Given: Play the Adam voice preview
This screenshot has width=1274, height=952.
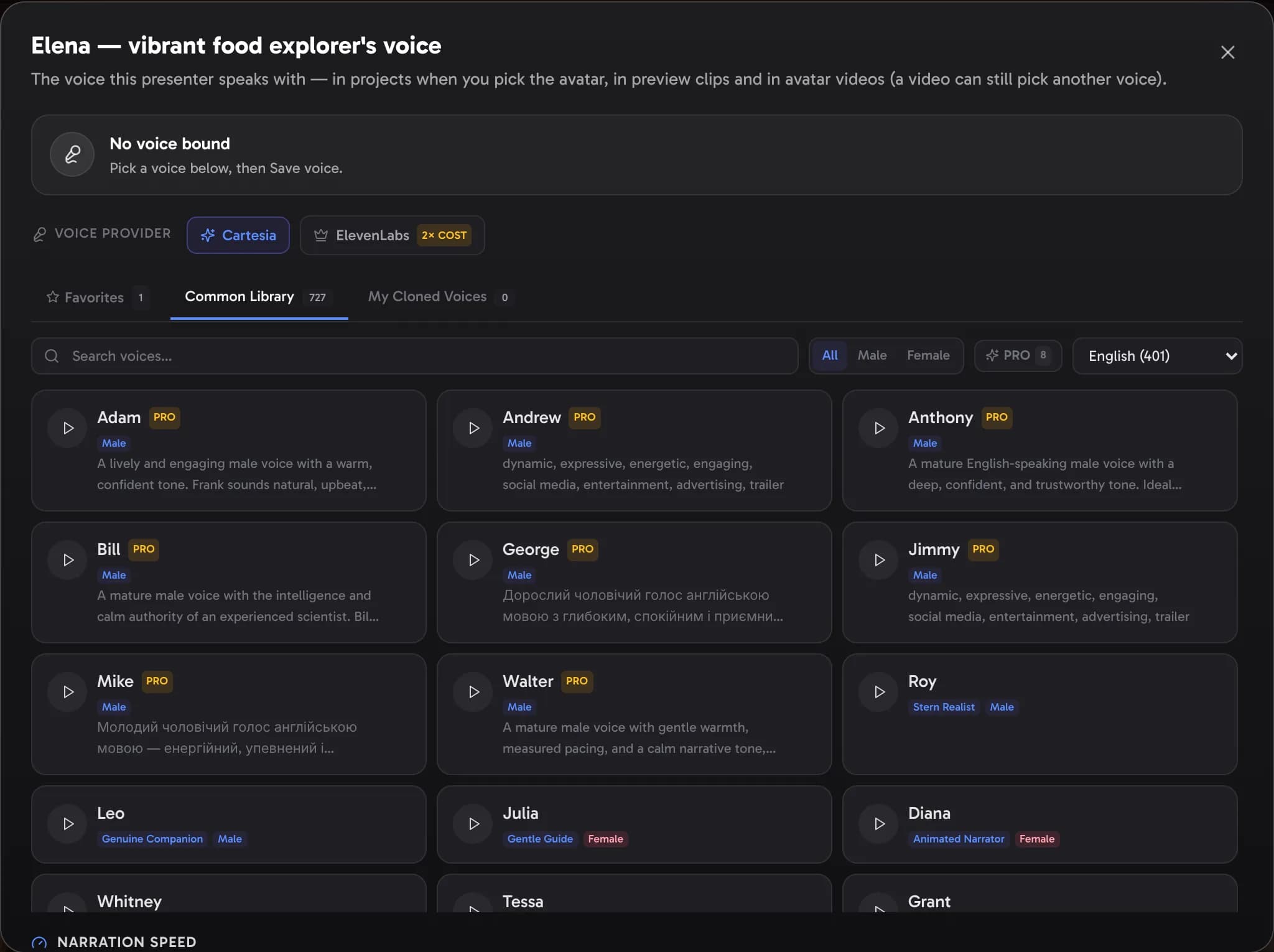Looking at the screenshot, I should (x=67, y=428).
